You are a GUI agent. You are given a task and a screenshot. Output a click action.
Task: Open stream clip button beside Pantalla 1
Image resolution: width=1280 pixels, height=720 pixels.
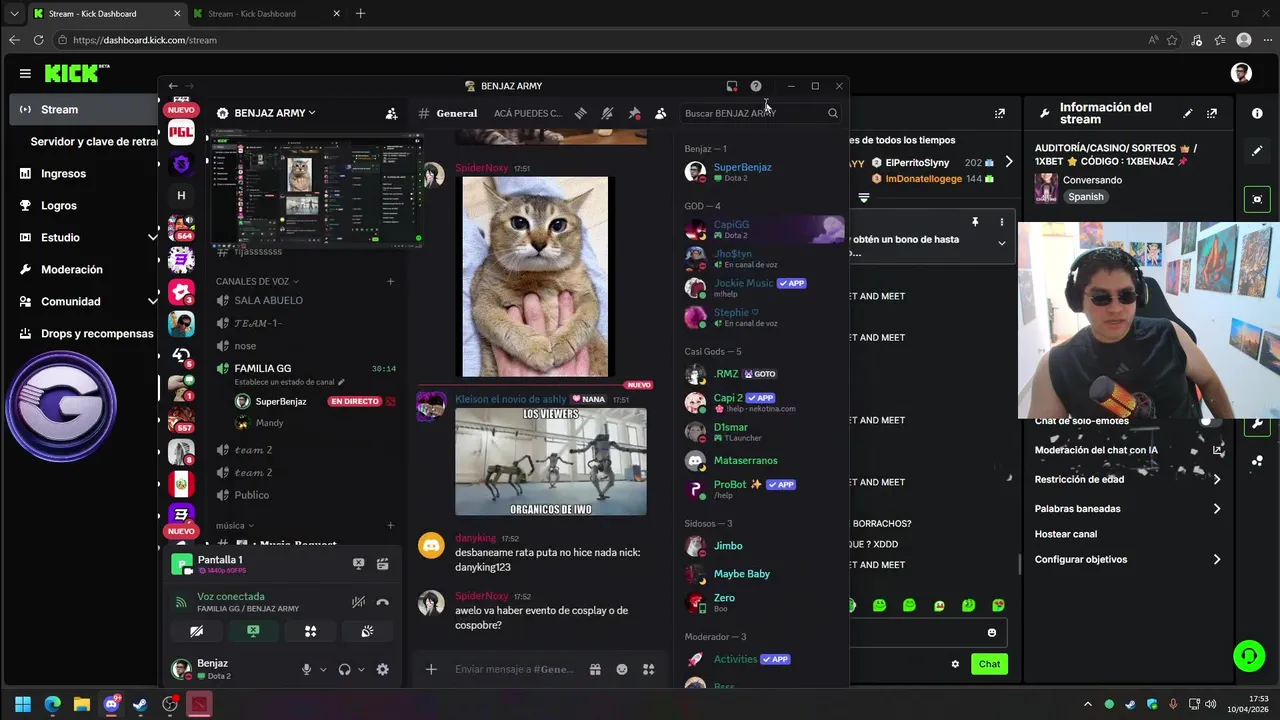pos(382,564)
